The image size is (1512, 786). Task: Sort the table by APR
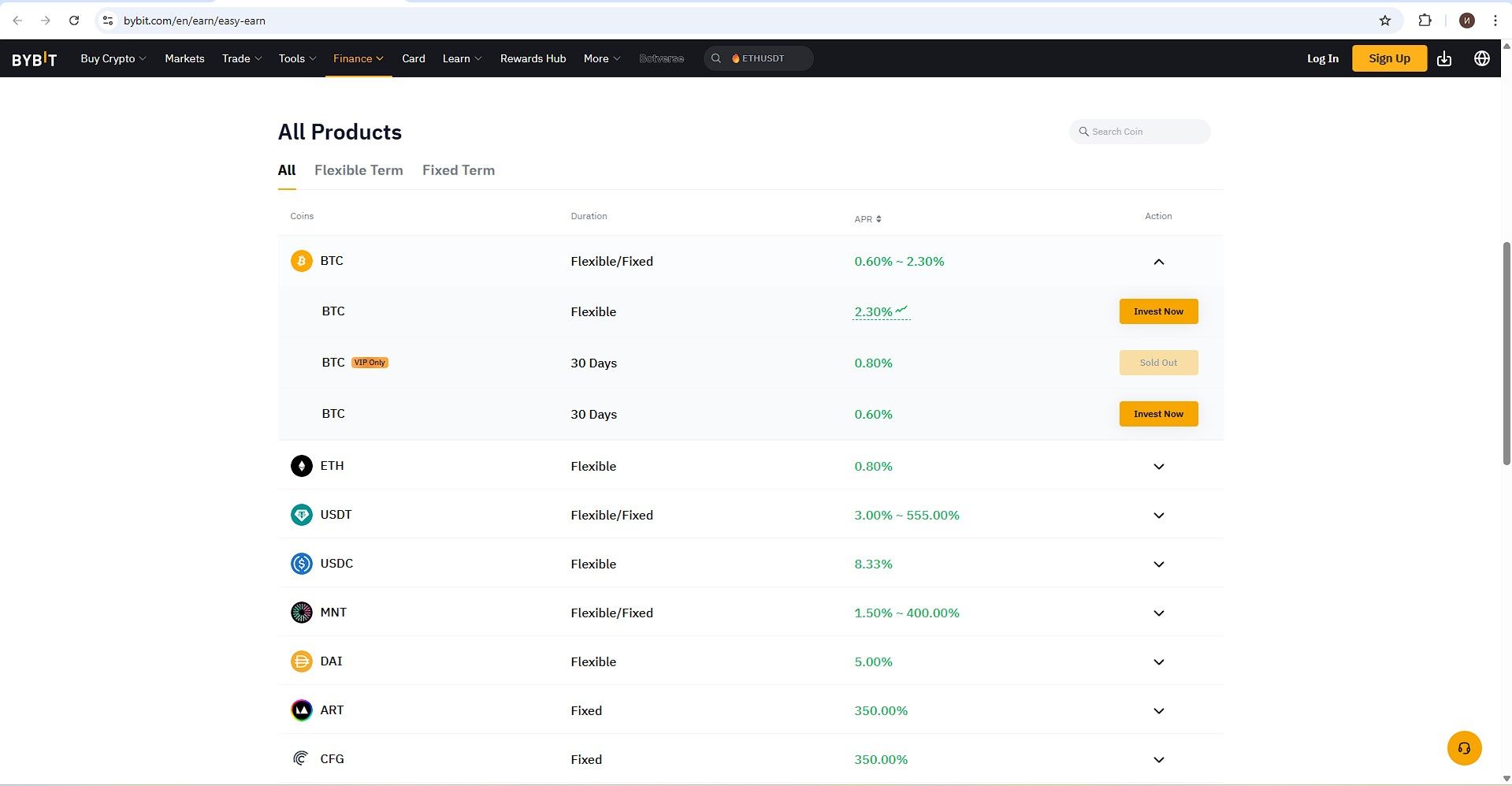point(867,219)
